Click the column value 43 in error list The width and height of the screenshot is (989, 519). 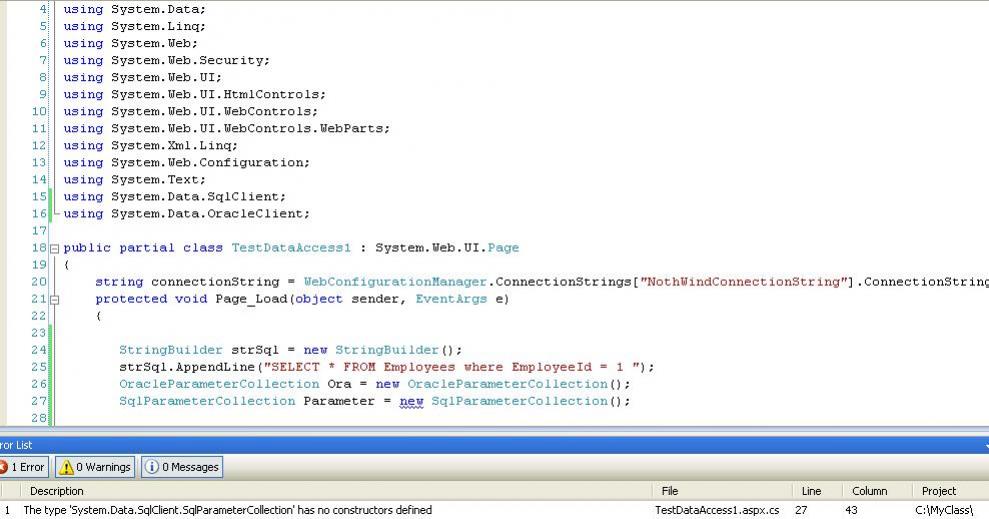click(851, 510)
